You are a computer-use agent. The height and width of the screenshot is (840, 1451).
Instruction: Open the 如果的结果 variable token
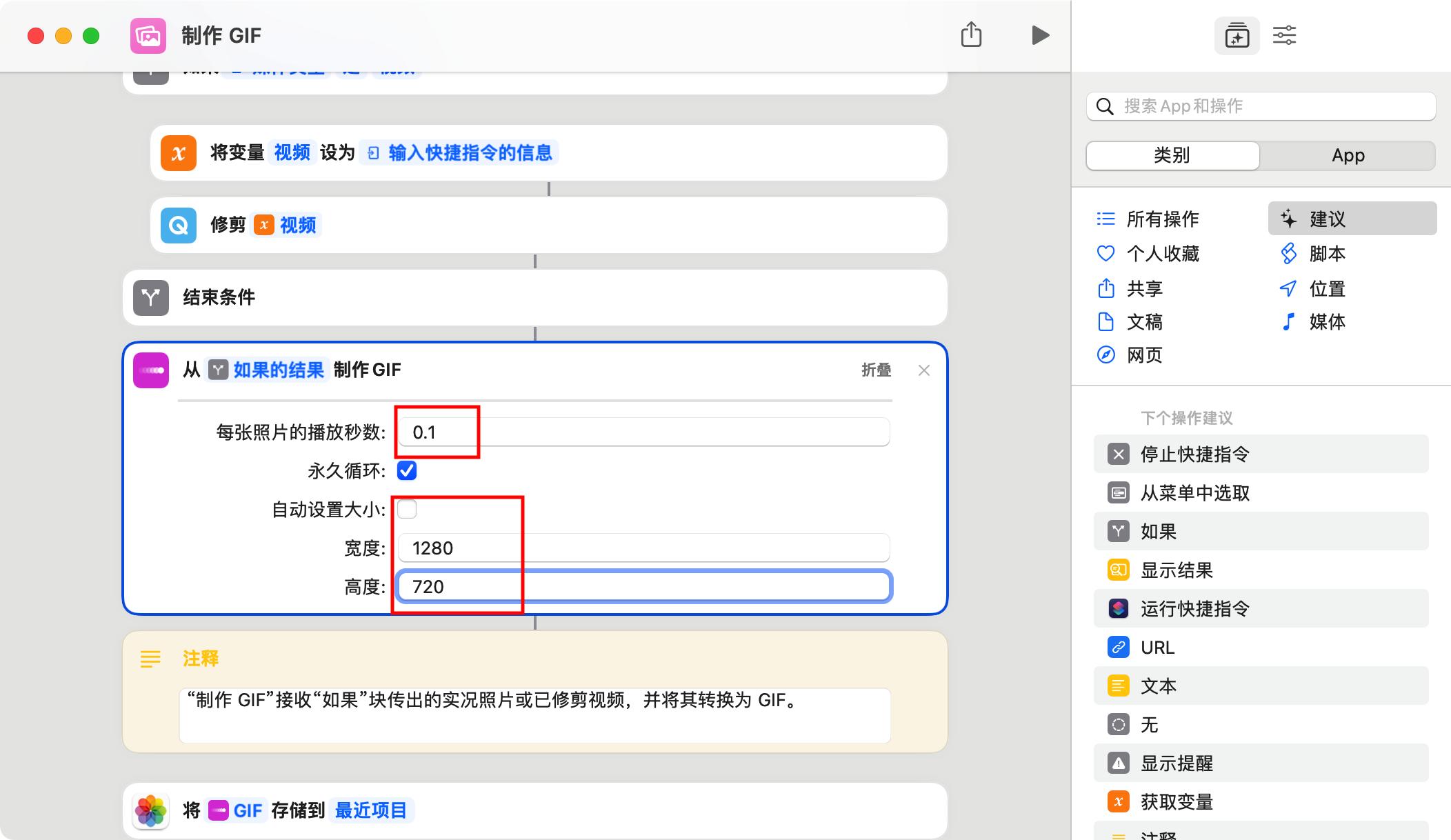[279, 370]
